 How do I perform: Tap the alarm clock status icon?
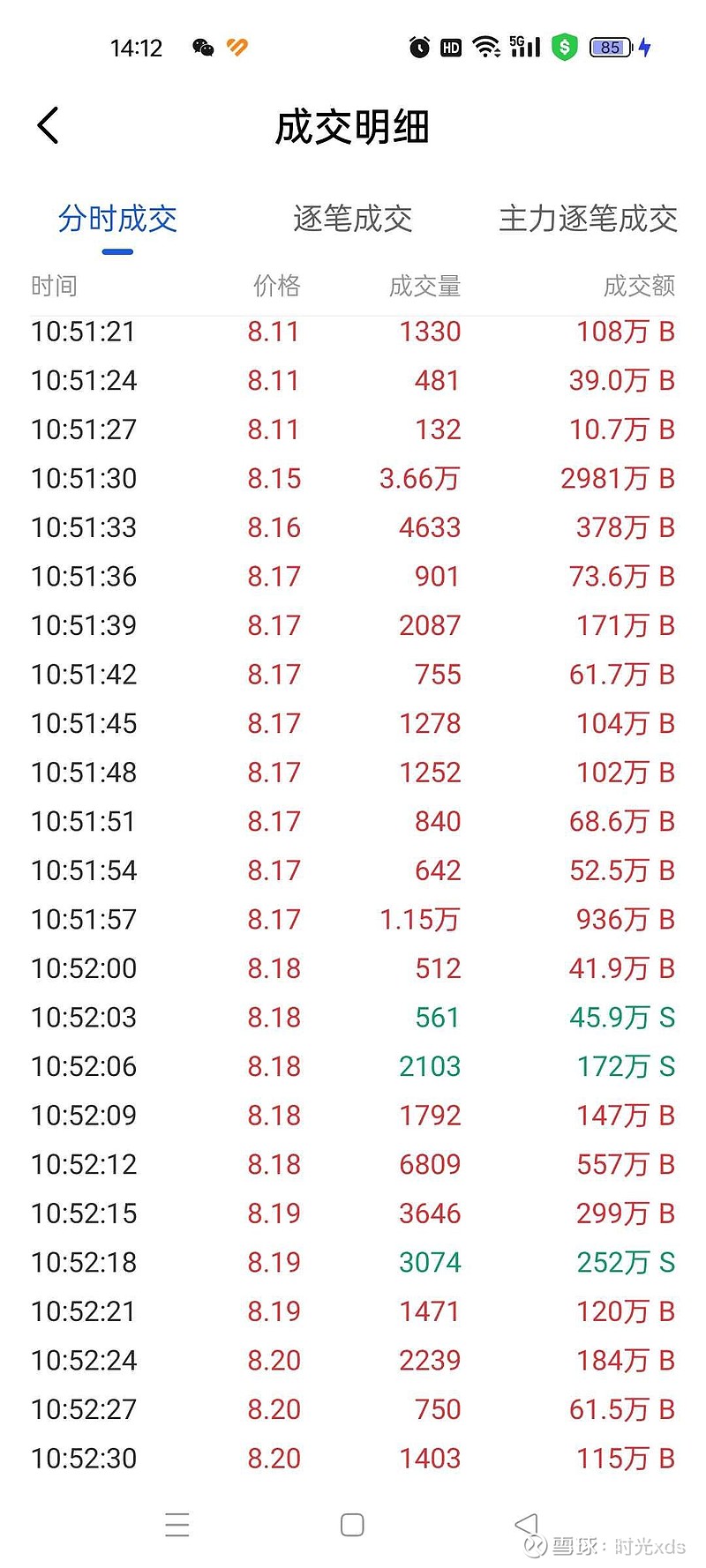tap(419, 48)
